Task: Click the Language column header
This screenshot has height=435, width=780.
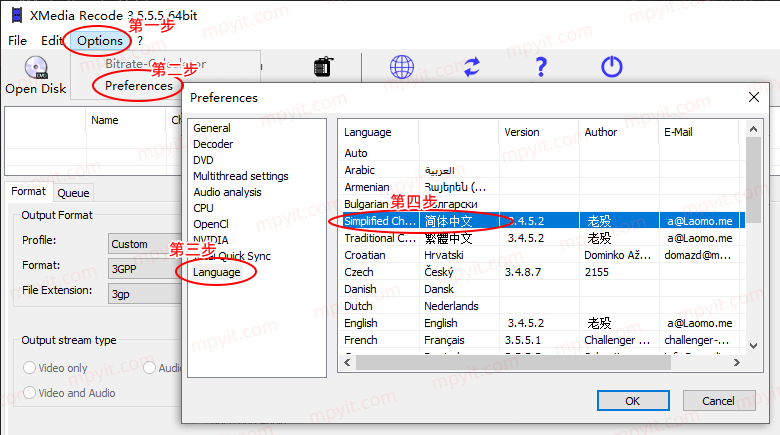Action: click(381, 132)
